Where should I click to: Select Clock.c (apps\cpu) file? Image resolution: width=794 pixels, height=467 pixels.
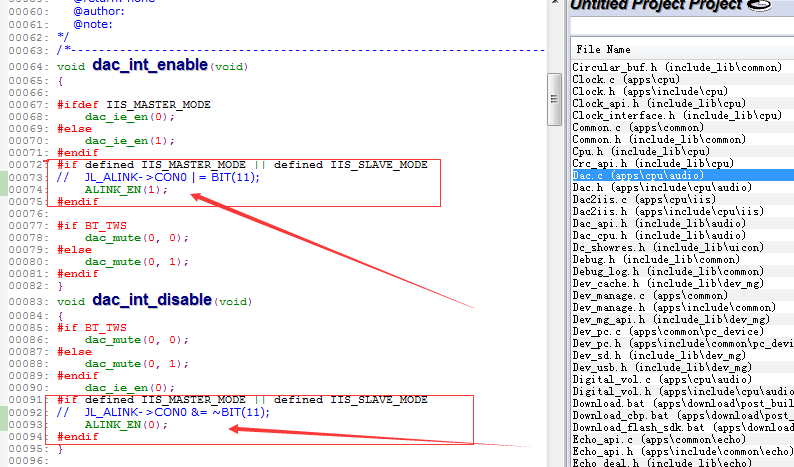pos(626,80)
